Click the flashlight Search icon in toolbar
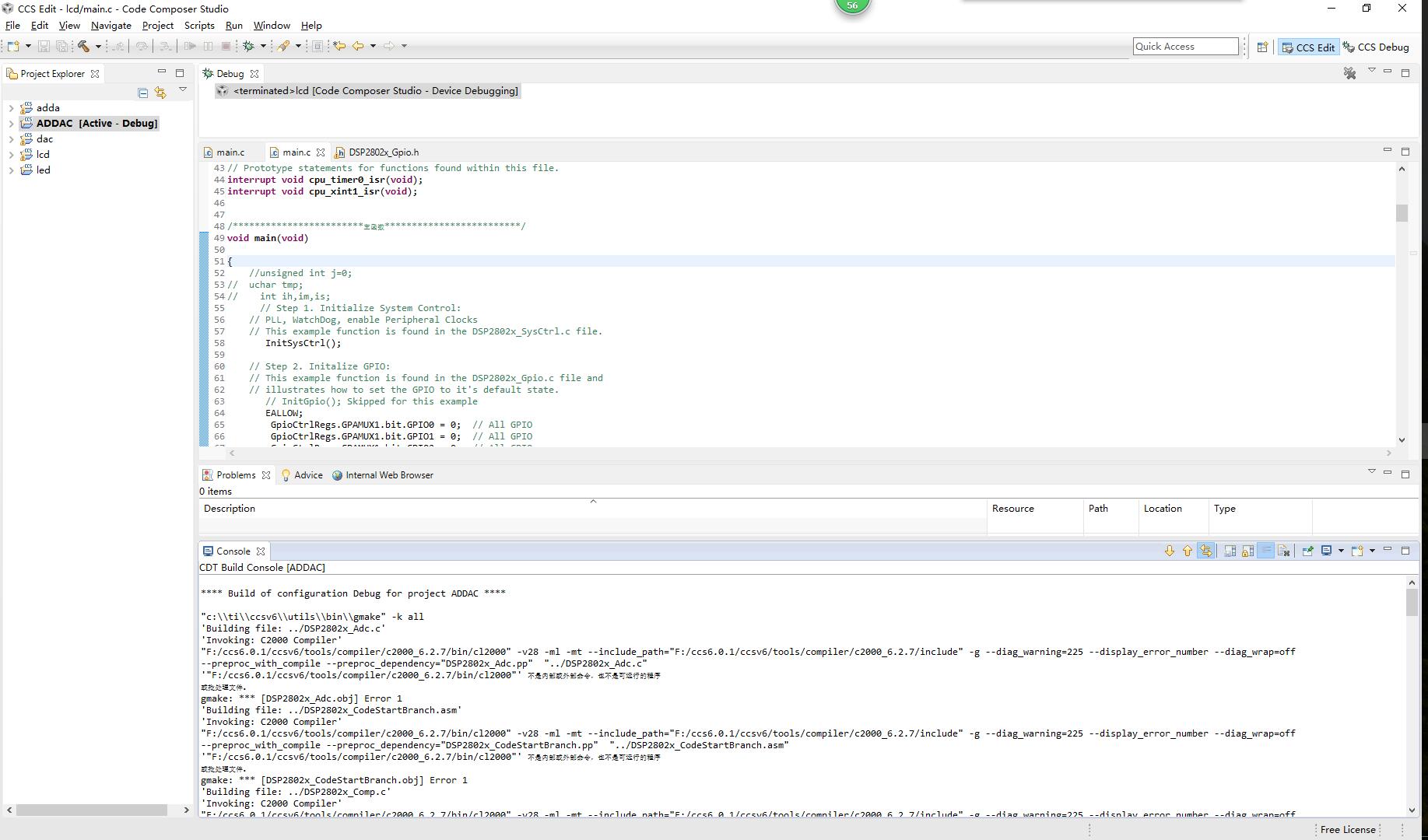 (x=284, y=46)
